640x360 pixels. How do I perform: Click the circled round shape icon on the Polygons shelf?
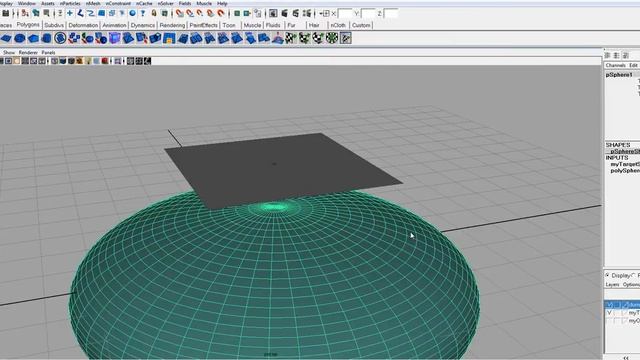[x=60, y=38]
